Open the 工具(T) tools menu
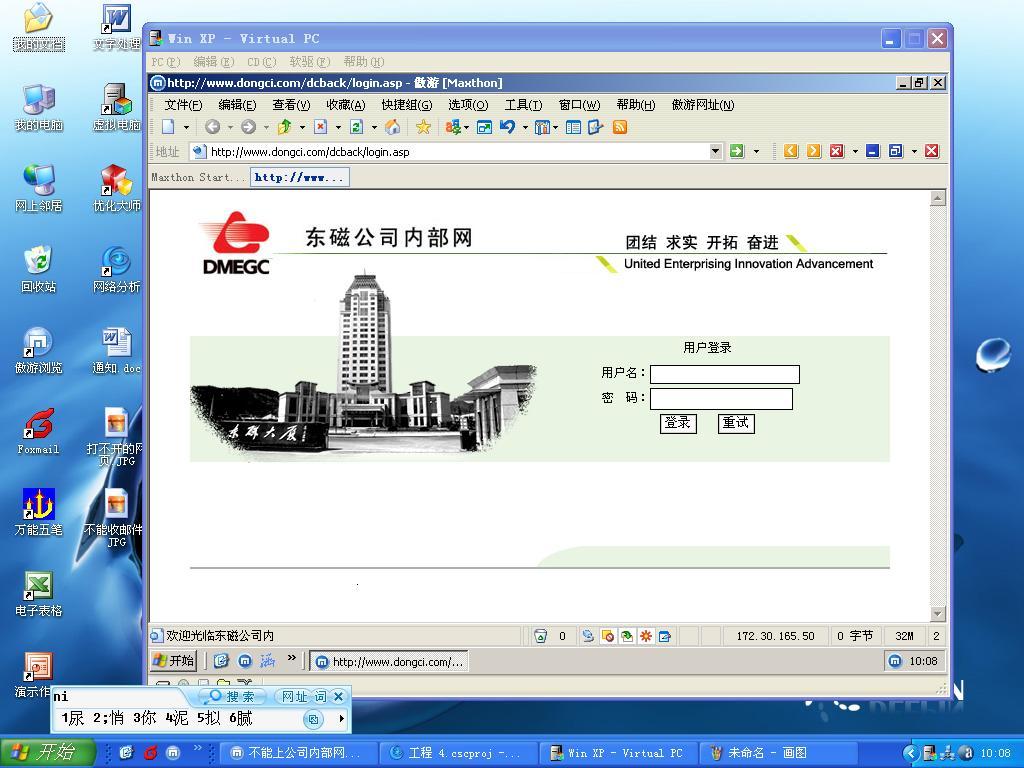The height and width of the screenshot is (768, 1024). click(523, 104)
